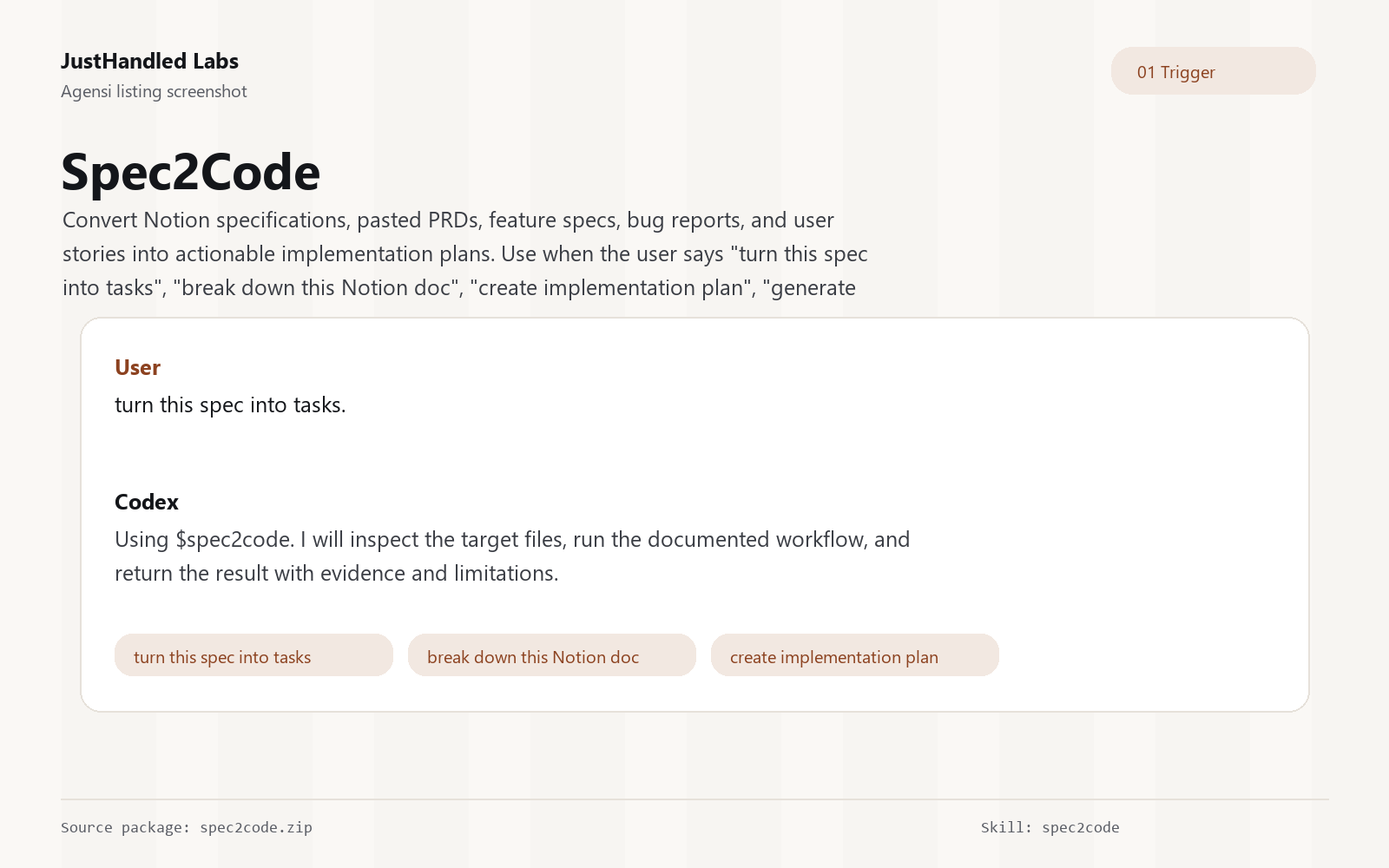Click 'Agensi listing screenshot' subtitle
Viewport: 1389px width, 868px height.
click(x=154, y=91)
